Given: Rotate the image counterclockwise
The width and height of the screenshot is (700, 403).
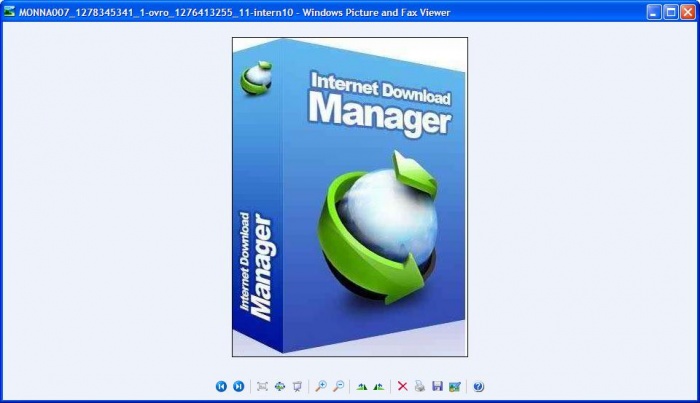Looking at the screenshot, I should pyautogui.click(x=379, y=386).
